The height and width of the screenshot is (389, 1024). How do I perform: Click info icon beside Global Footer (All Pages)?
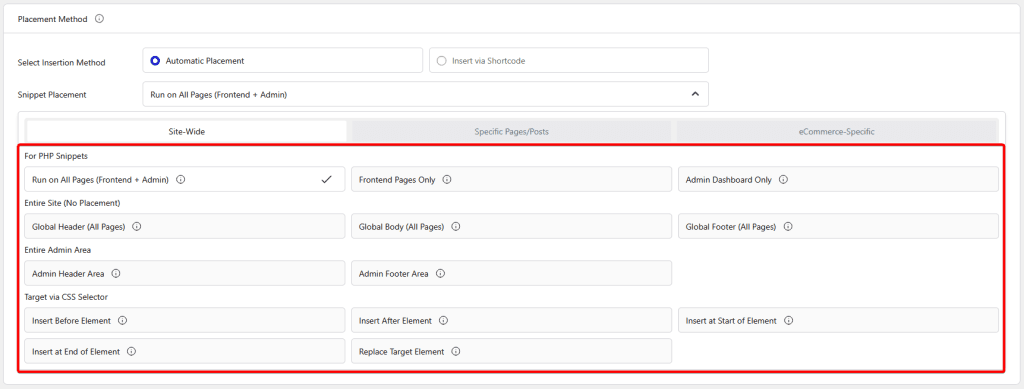click(x=788, y=226)
